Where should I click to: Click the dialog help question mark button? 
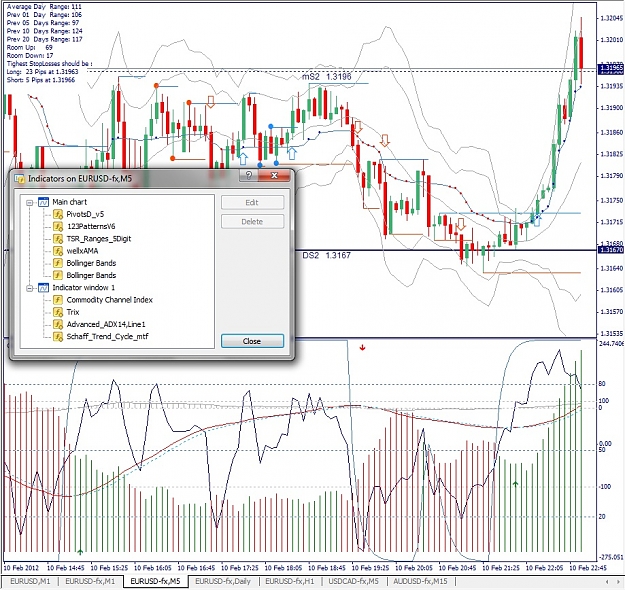pos(249,175)
